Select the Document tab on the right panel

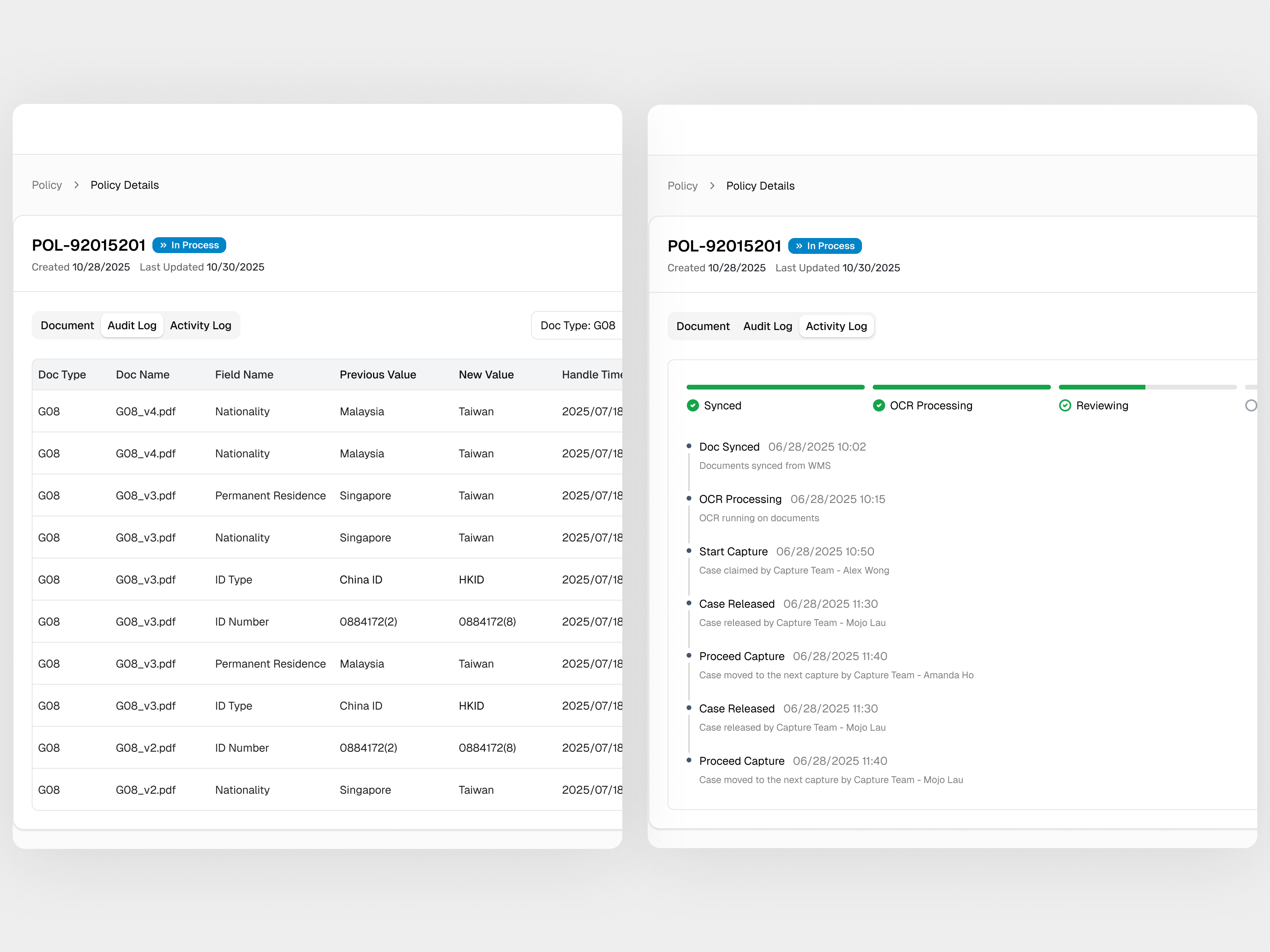pos(703,326)
